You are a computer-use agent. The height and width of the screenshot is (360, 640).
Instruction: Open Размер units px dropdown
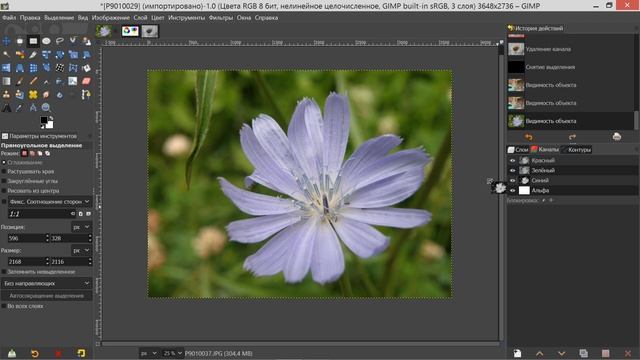81,250
